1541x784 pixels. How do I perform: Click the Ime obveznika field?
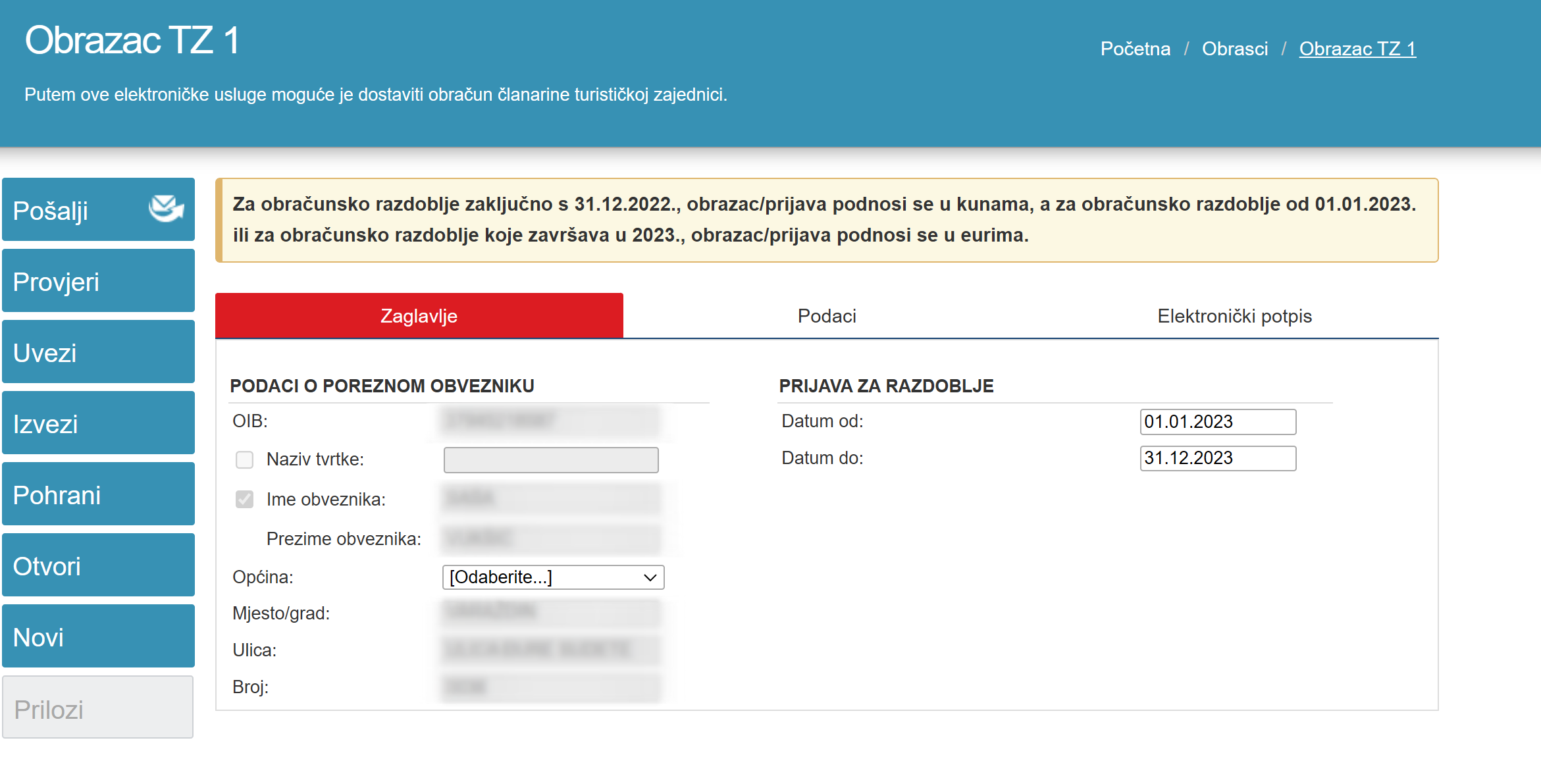click(551, 500)
